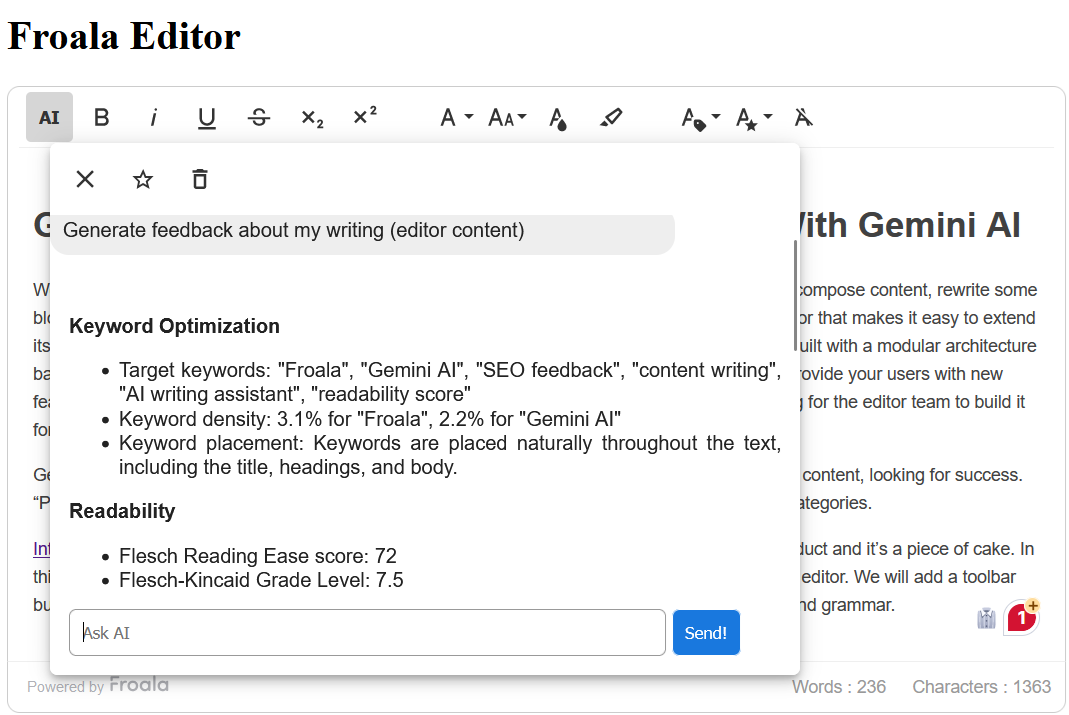This screenshot has height=715, width=1069.
Task: Click the star icon in AI popup
Action: click(142, 179)
